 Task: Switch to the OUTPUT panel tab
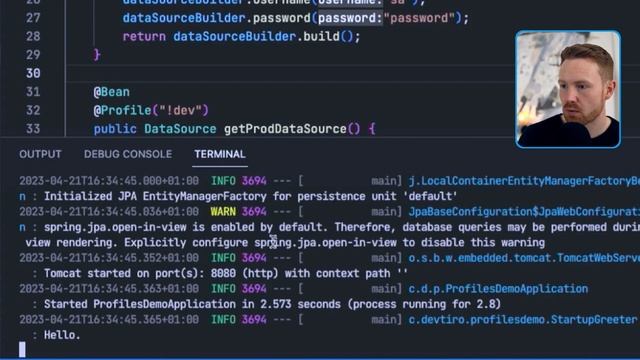click(40, 154)
